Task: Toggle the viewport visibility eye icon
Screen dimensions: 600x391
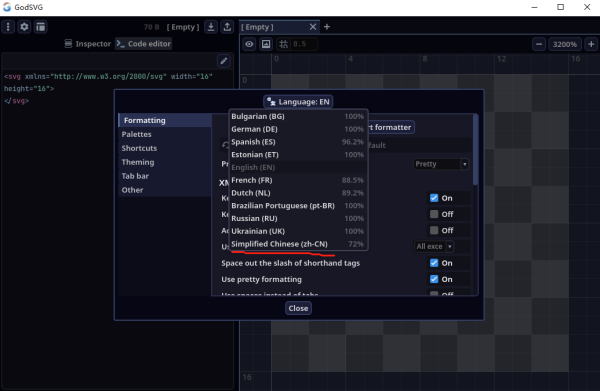Action: [x=249, y=44]
